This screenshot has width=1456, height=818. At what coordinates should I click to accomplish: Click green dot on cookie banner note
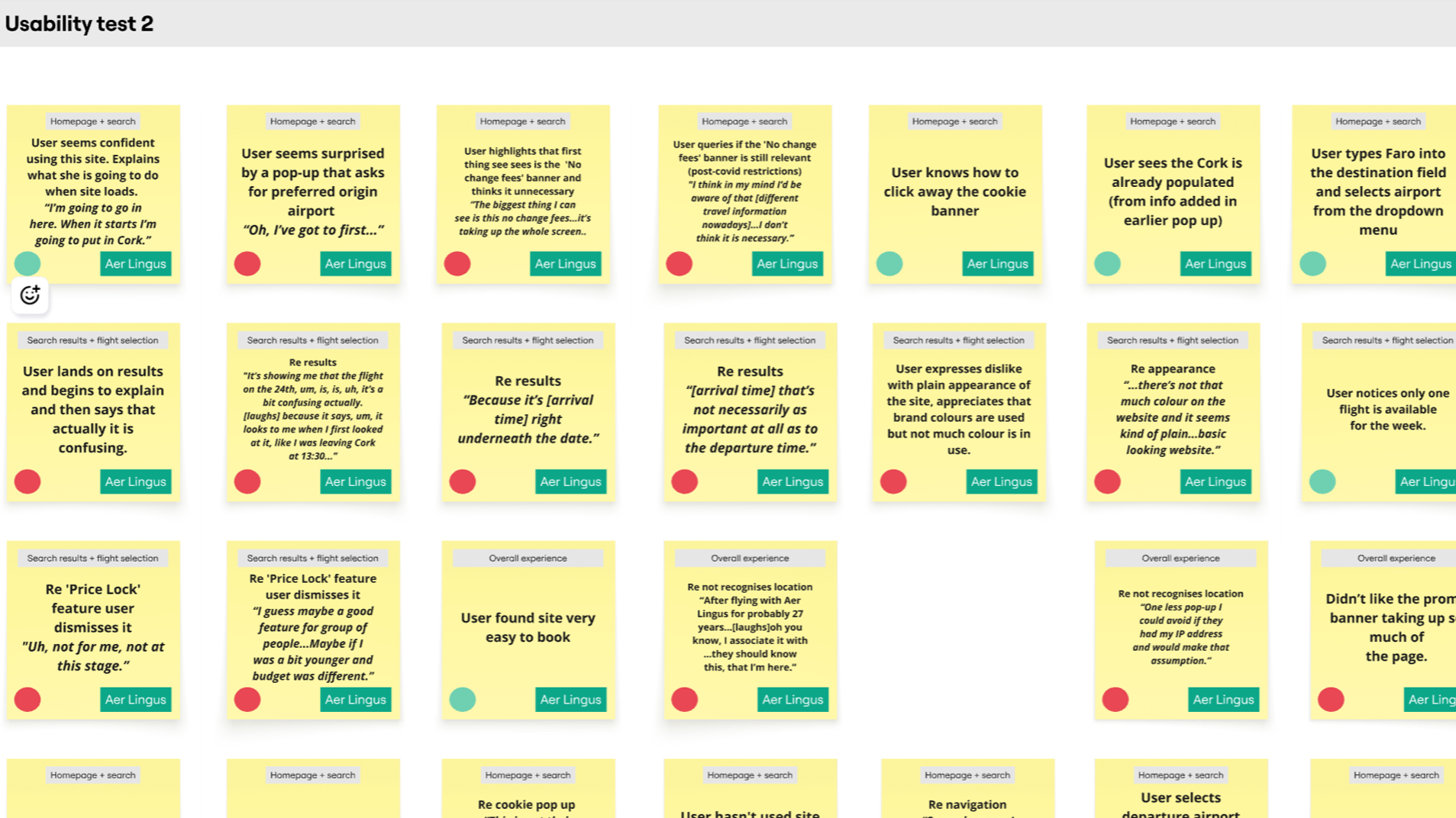[890, 263]
